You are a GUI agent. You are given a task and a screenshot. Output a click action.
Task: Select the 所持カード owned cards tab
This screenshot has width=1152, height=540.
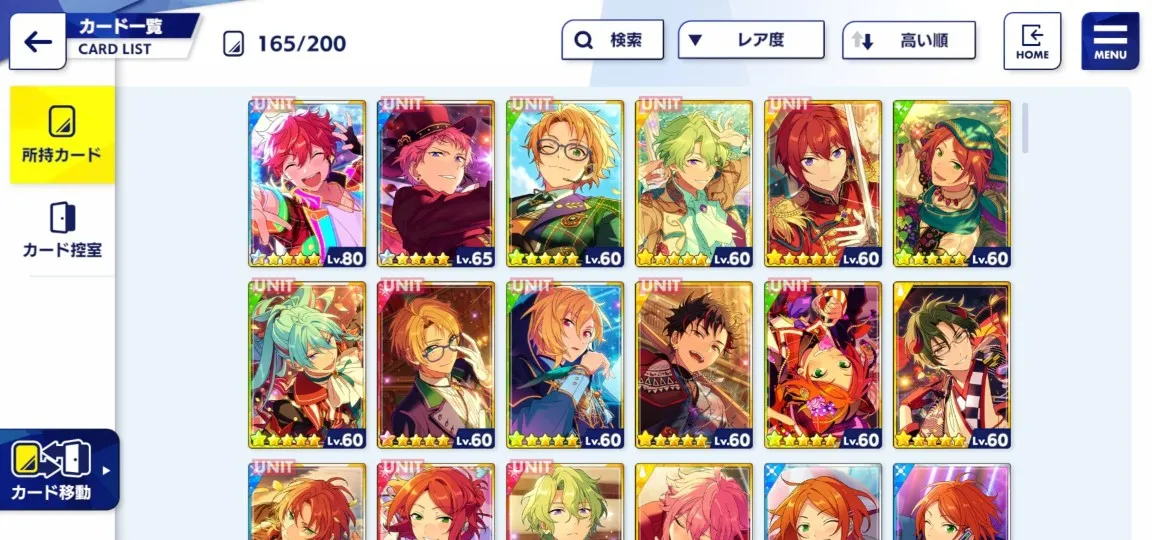pyautogui.click(x=62, y=134)
